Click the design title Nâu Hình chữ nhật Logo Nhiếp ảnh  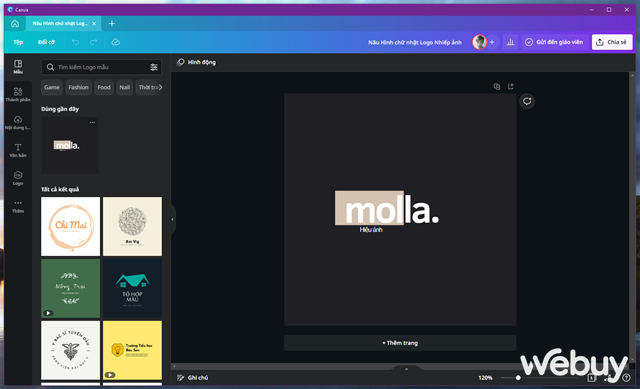coord(415,42)
